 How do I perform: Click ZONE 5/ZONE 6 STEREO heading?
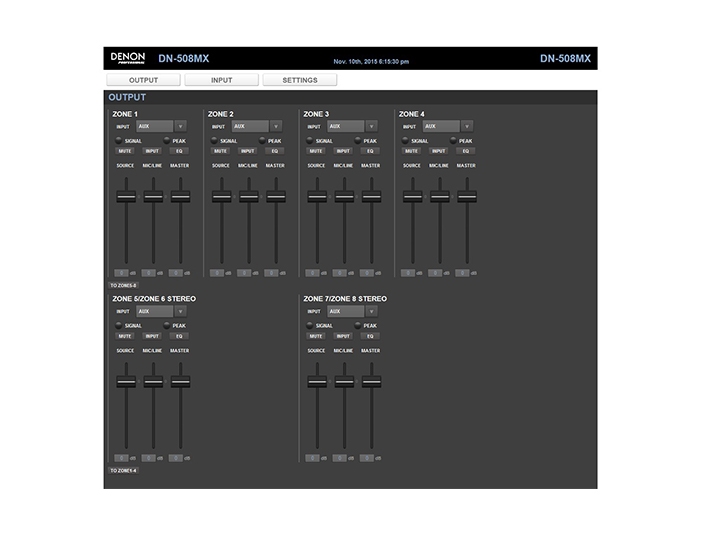click(154, 299)
